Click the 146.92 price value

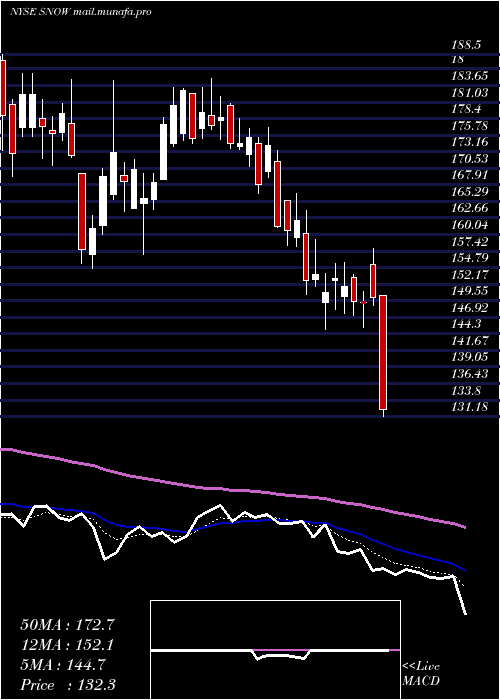click(470, 308)
